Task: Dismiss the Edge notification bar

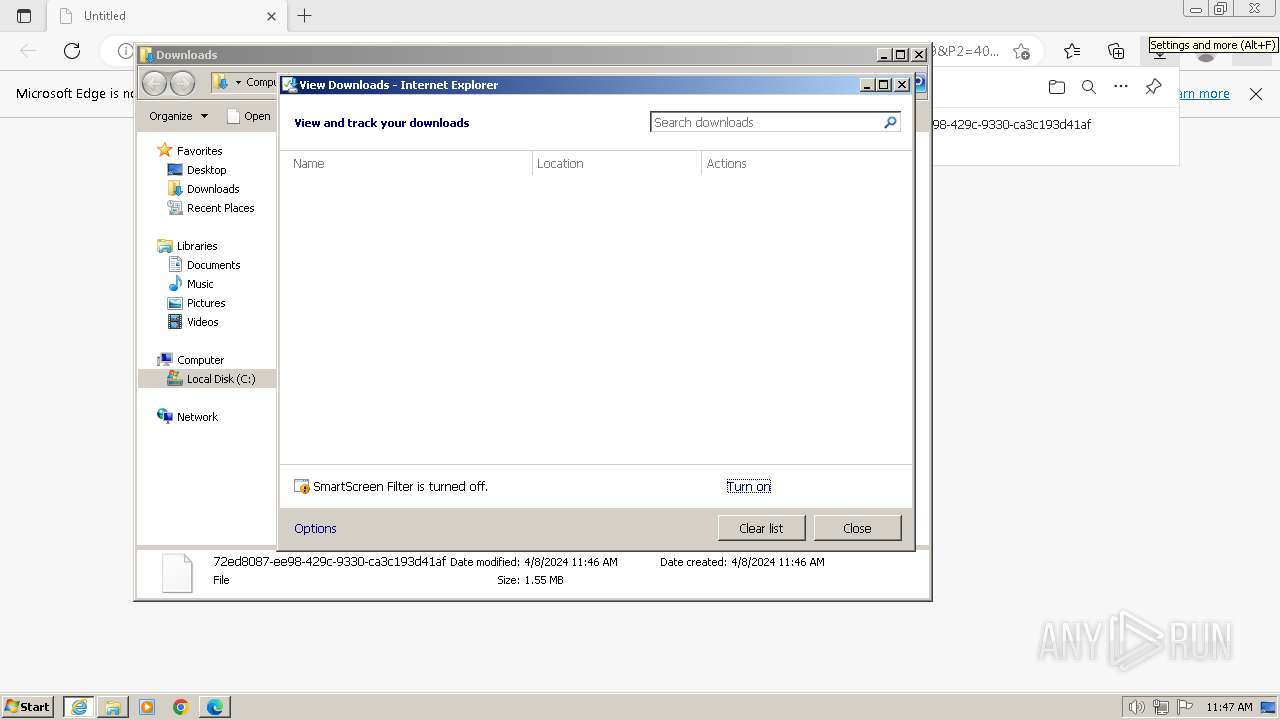Action: [1256, 94]
